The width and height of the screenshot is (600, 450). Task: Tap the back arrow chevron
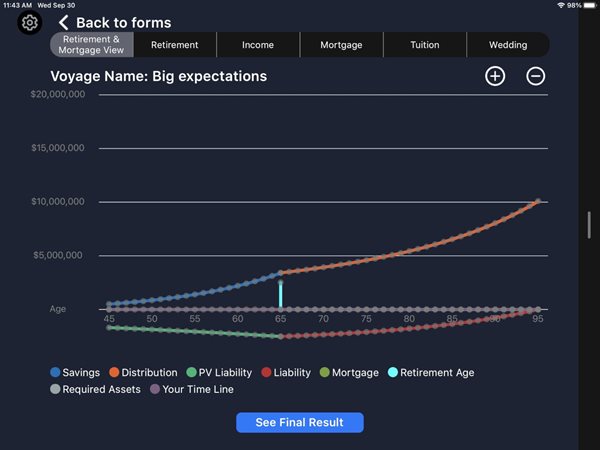coord(64,22)
